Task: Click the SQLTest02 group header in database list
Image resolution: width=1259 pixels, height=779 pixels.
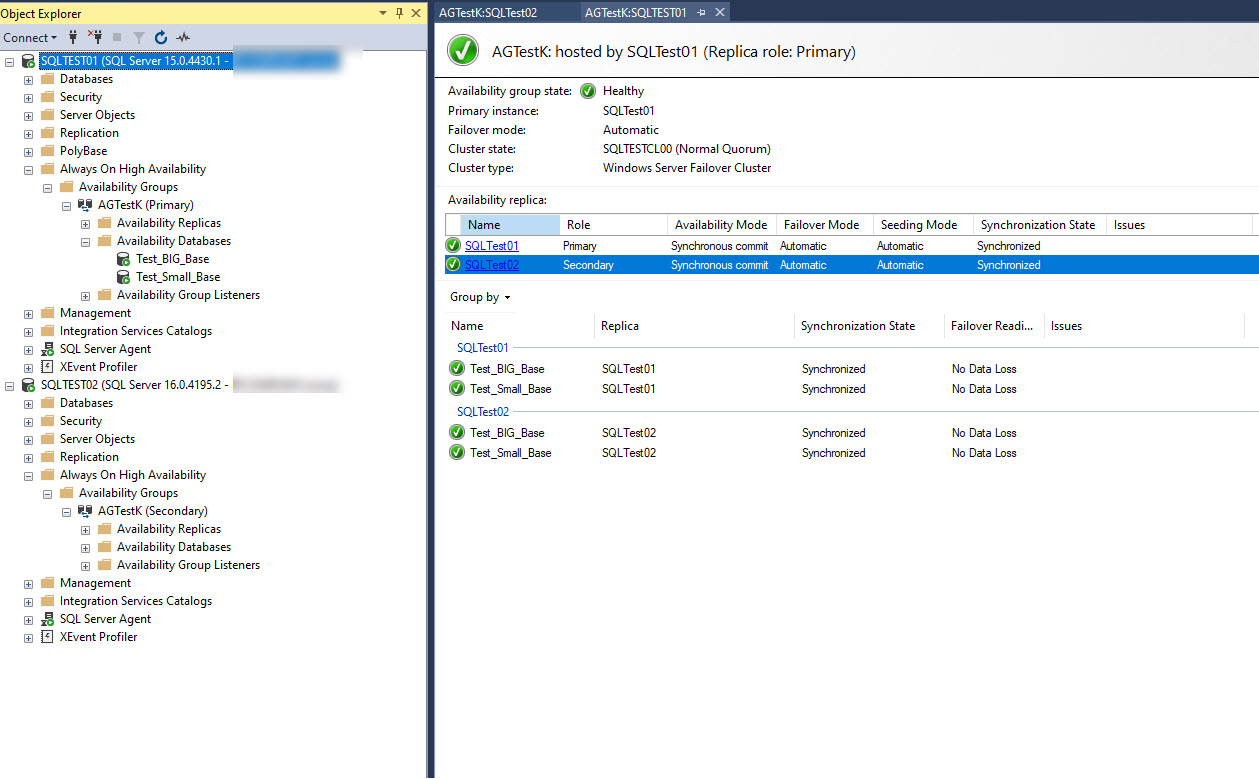Action: tap(483, 412)
